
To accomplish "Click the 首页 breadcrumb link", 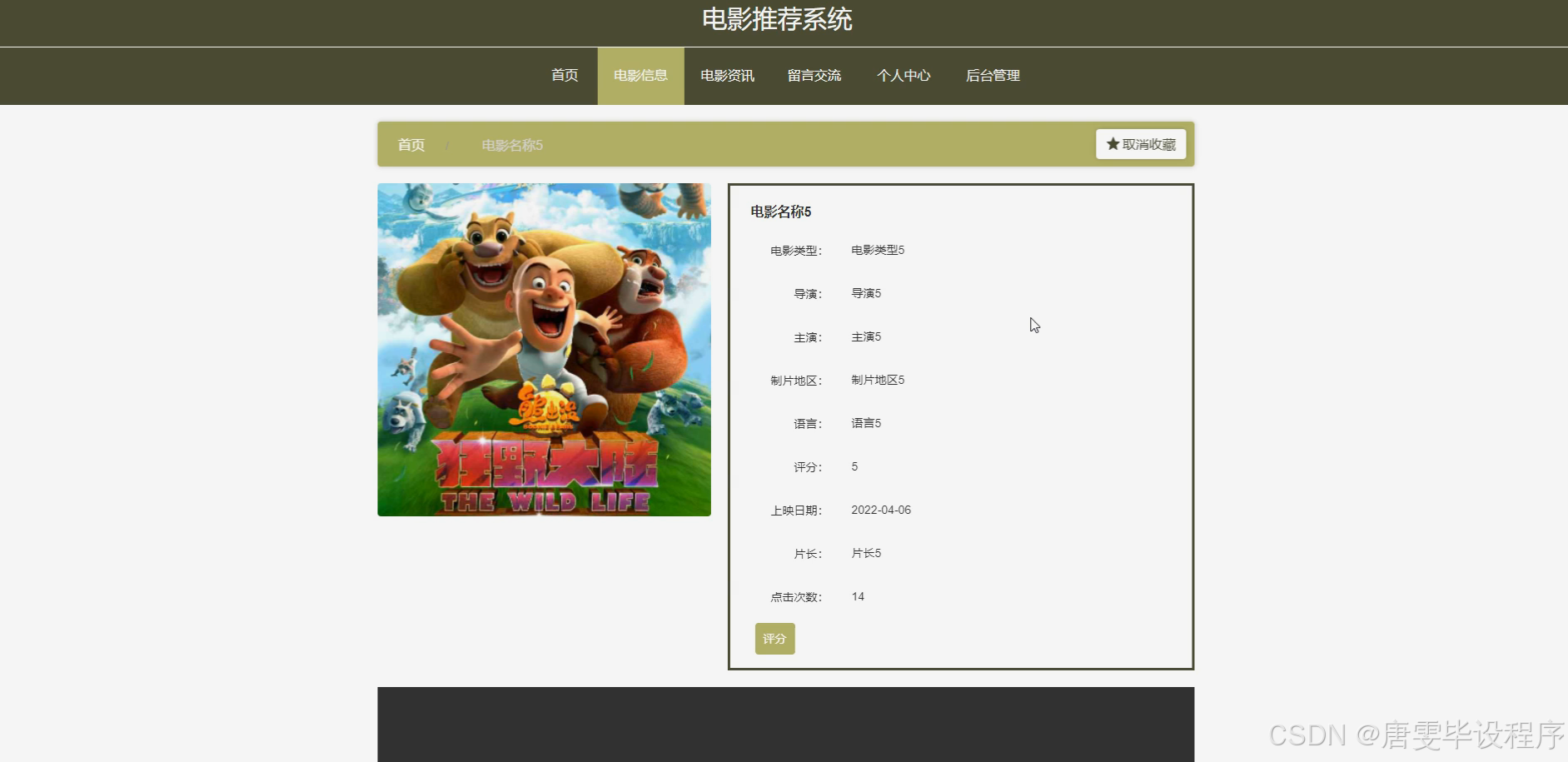I will 411,145.
